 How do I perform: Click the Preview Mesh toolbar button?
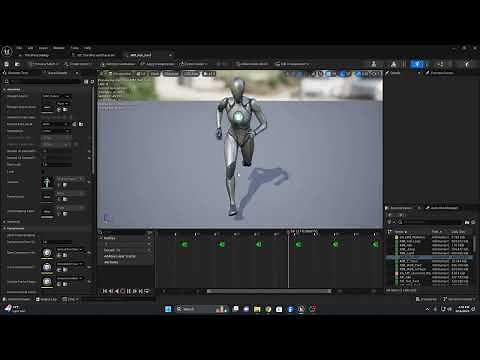[43, 64]
